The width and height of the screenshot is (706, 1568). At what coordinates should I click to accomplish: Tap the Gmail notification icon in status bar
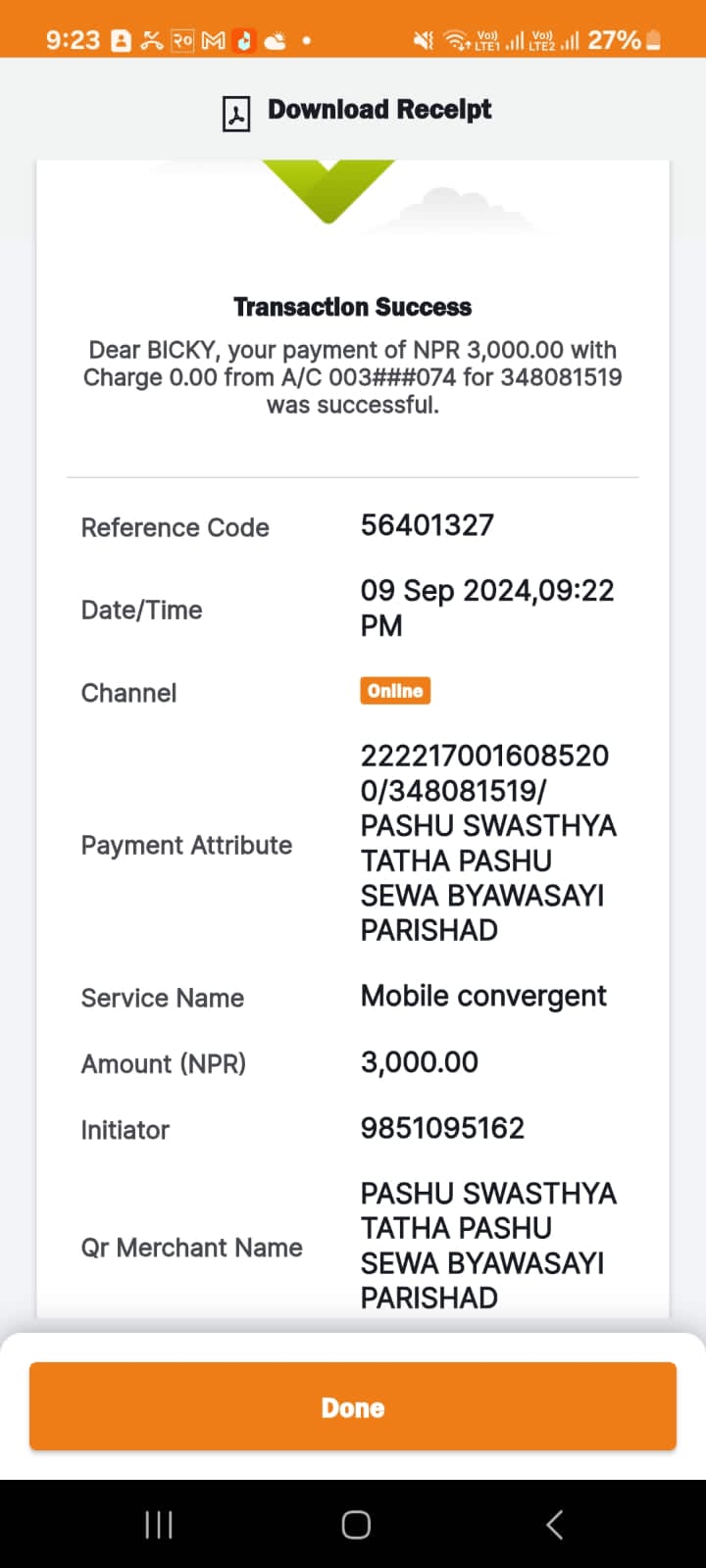tap(213, 40)
